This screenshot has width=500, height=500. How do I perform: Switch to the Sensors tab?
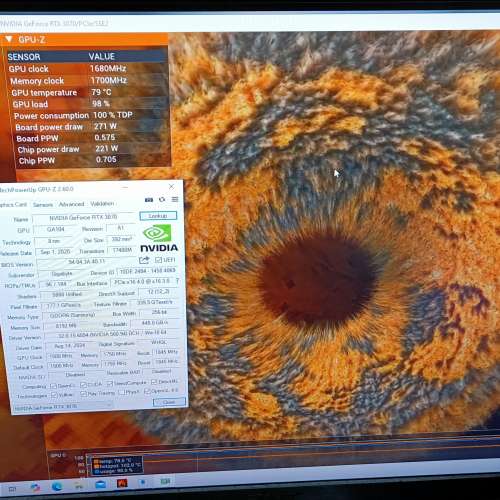pyautogui.click(x=43, y=204)
